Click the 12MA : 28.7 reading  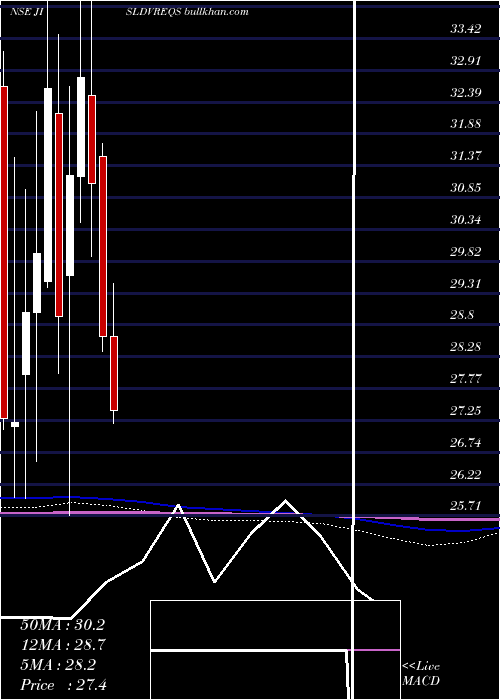62,645
